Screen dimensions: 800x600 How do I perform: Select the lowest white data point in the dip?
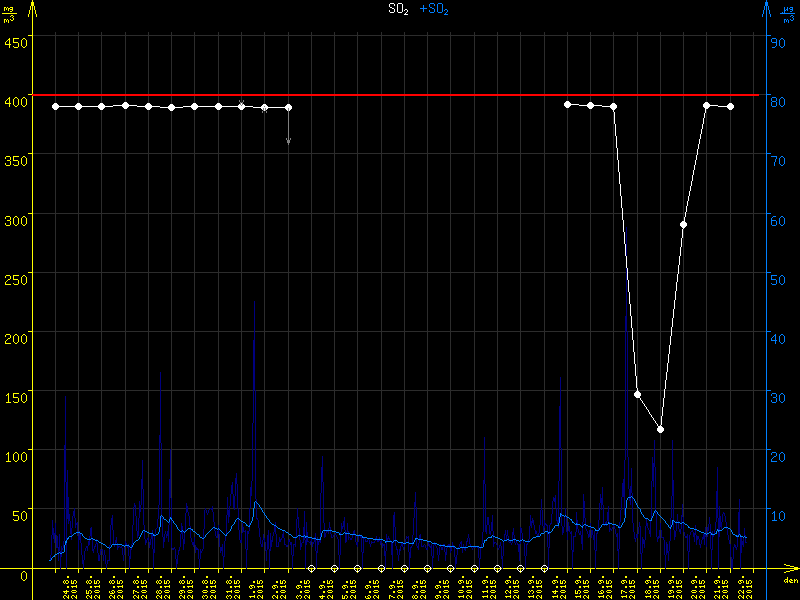pos(660,429)
